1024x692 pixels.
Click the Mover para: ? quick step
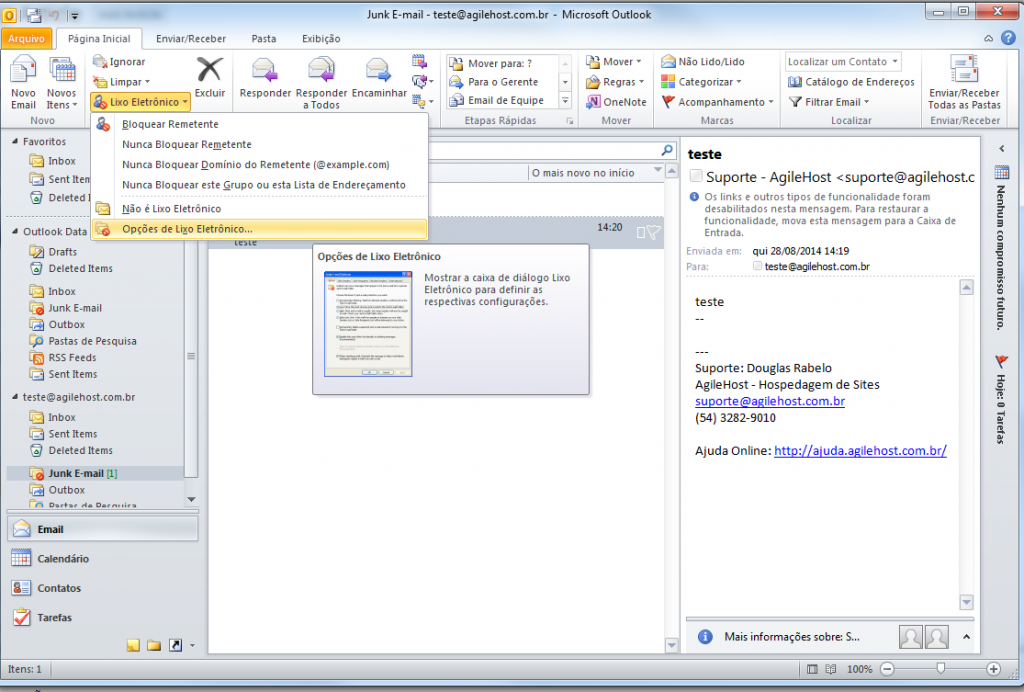pyautogui.click(x=502, y=63)
